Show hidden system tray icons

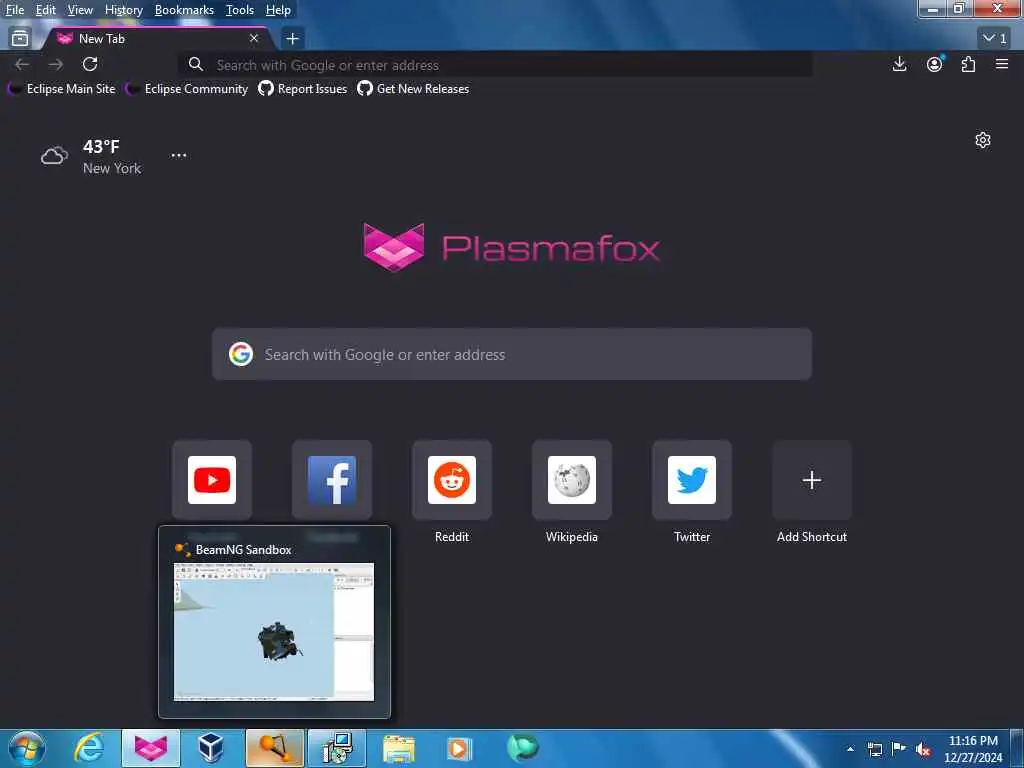850,749
